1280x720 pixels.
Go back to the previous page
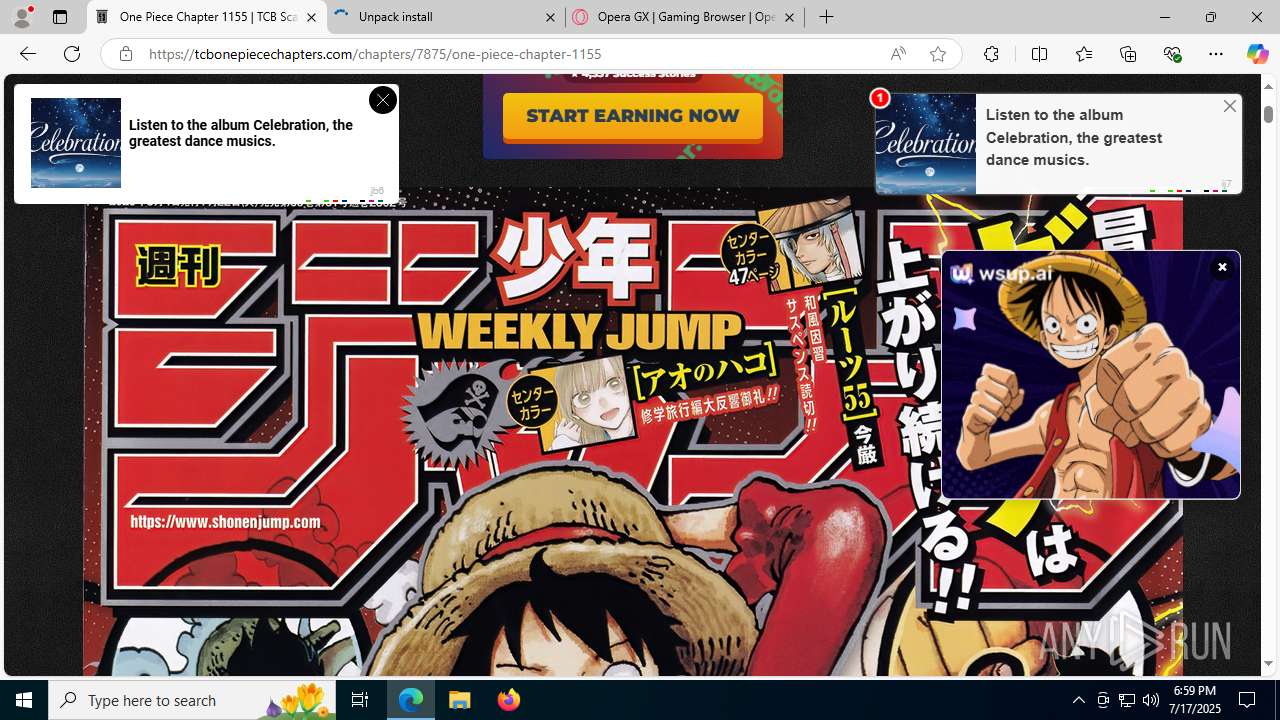(x=28, y=54)
